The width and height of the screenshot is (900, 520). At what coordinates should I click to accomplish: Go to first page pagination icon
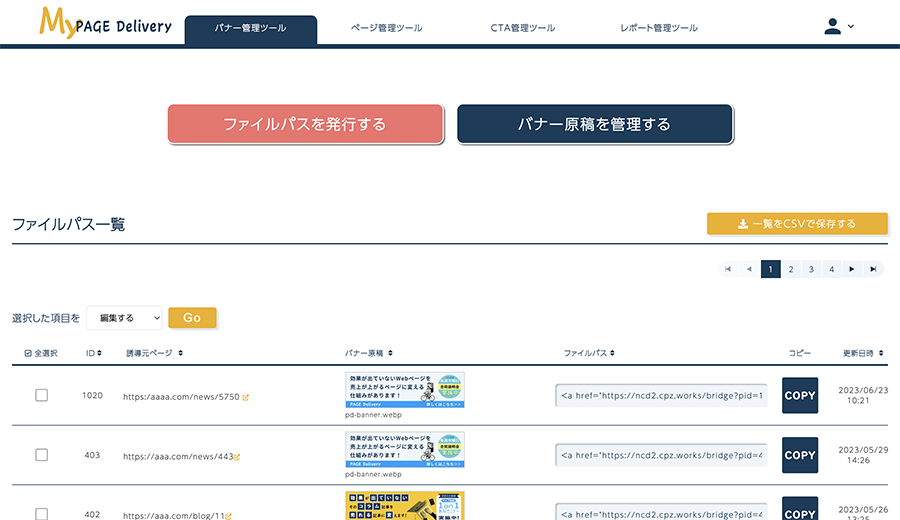coord(728,269)
